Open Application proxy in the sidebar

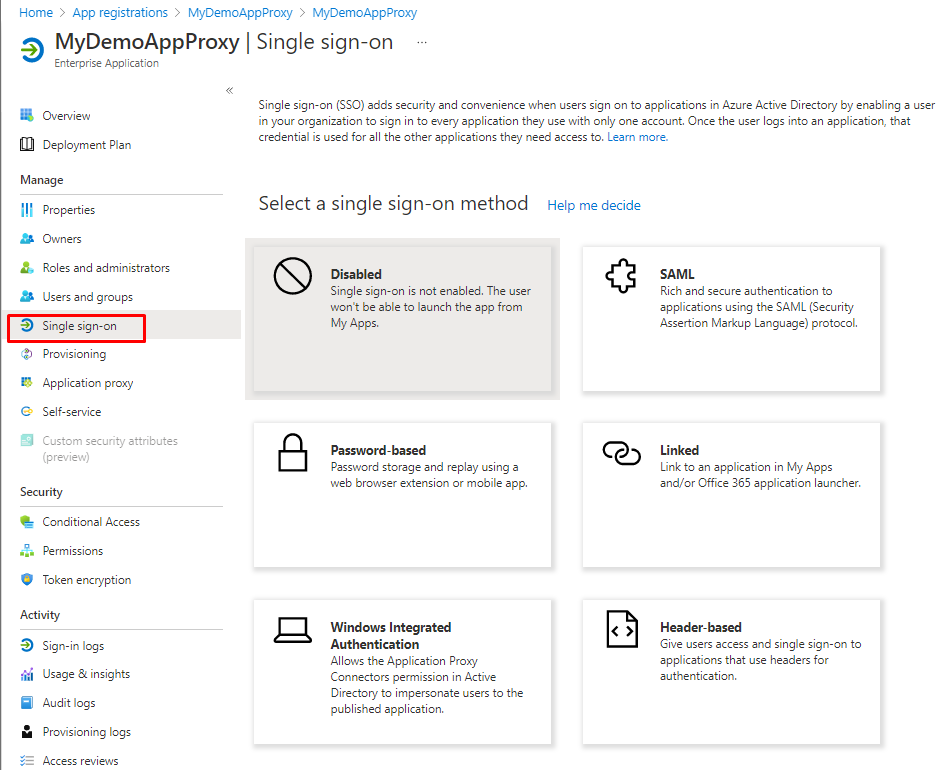click(x=87, y=383)
